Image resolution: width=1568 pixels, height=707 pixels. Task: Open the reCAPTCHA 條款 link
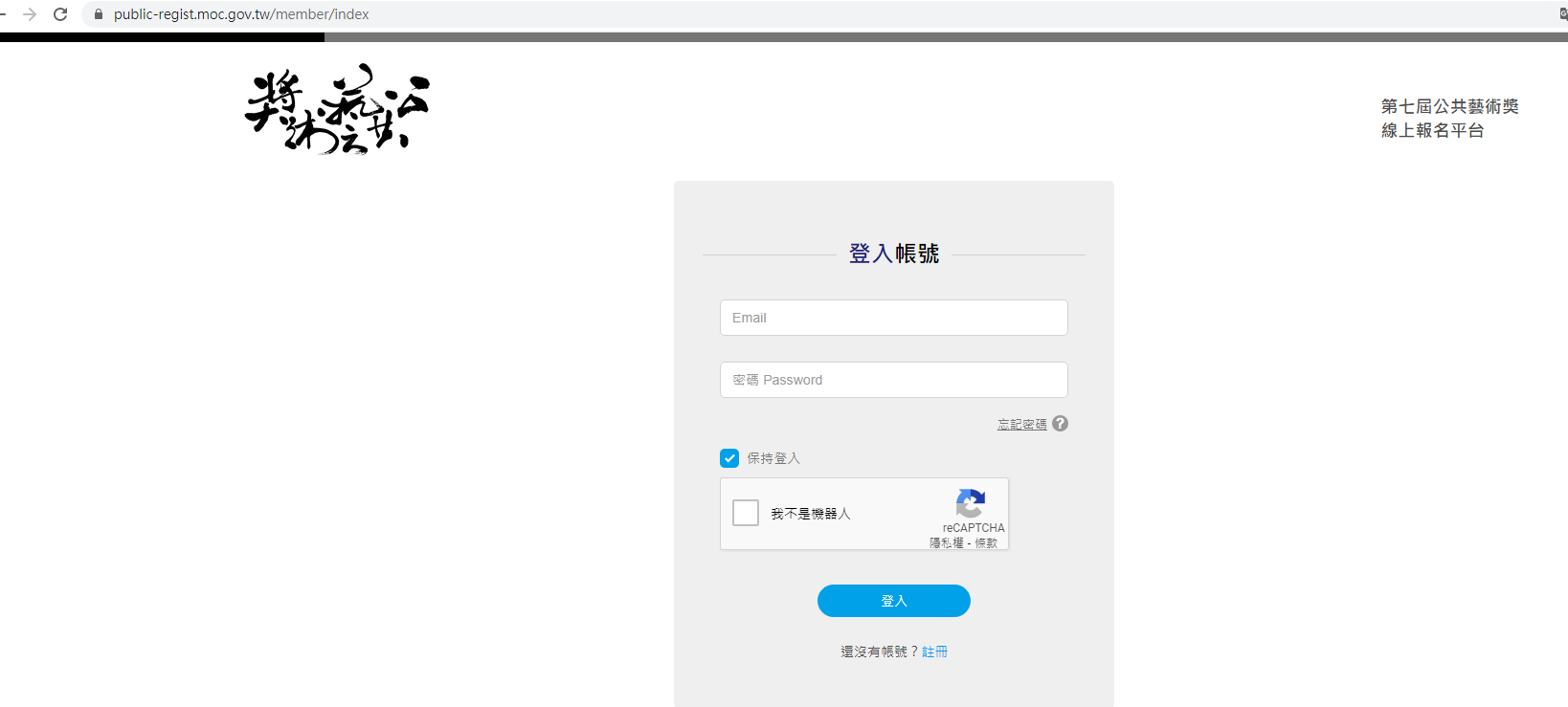[986, 542]
